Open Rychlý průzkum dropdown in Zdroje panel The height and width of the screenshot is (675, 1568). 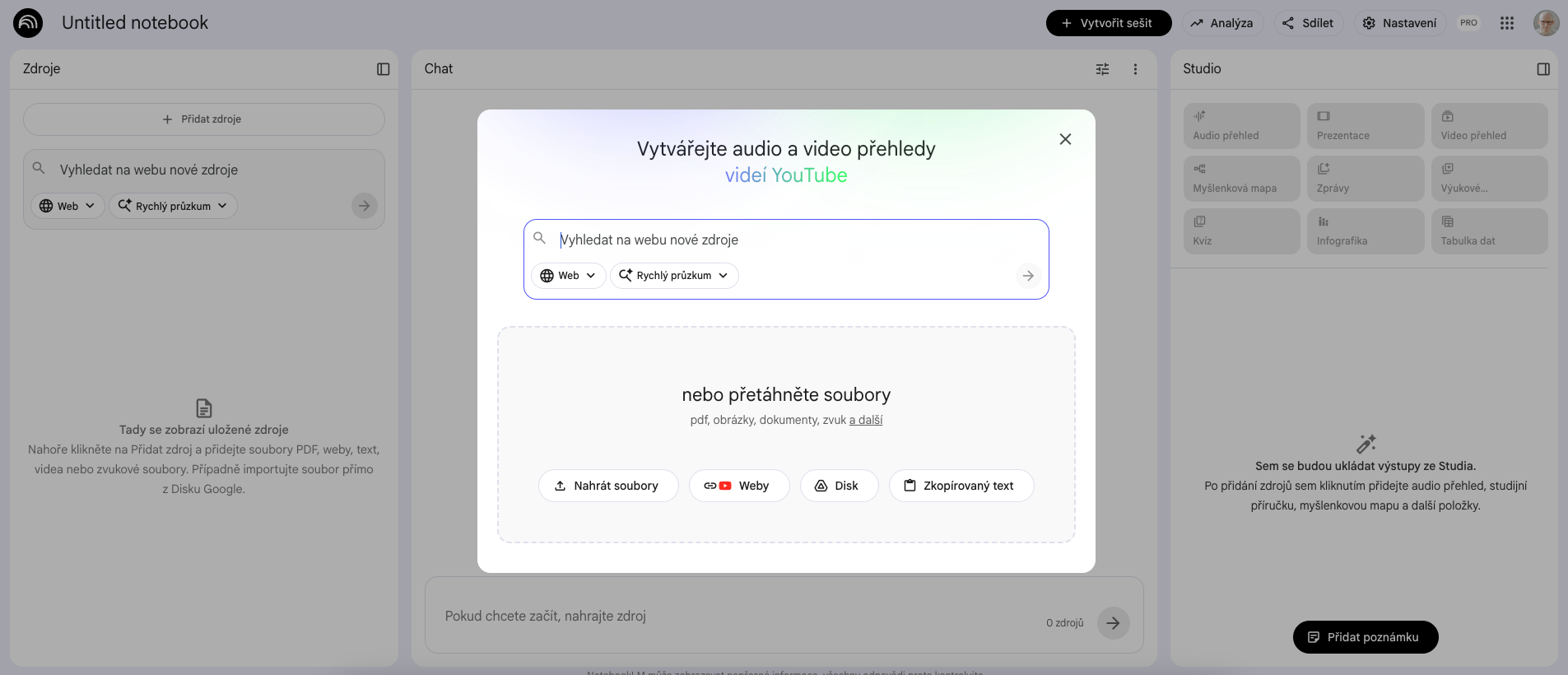tap(173, 206)
